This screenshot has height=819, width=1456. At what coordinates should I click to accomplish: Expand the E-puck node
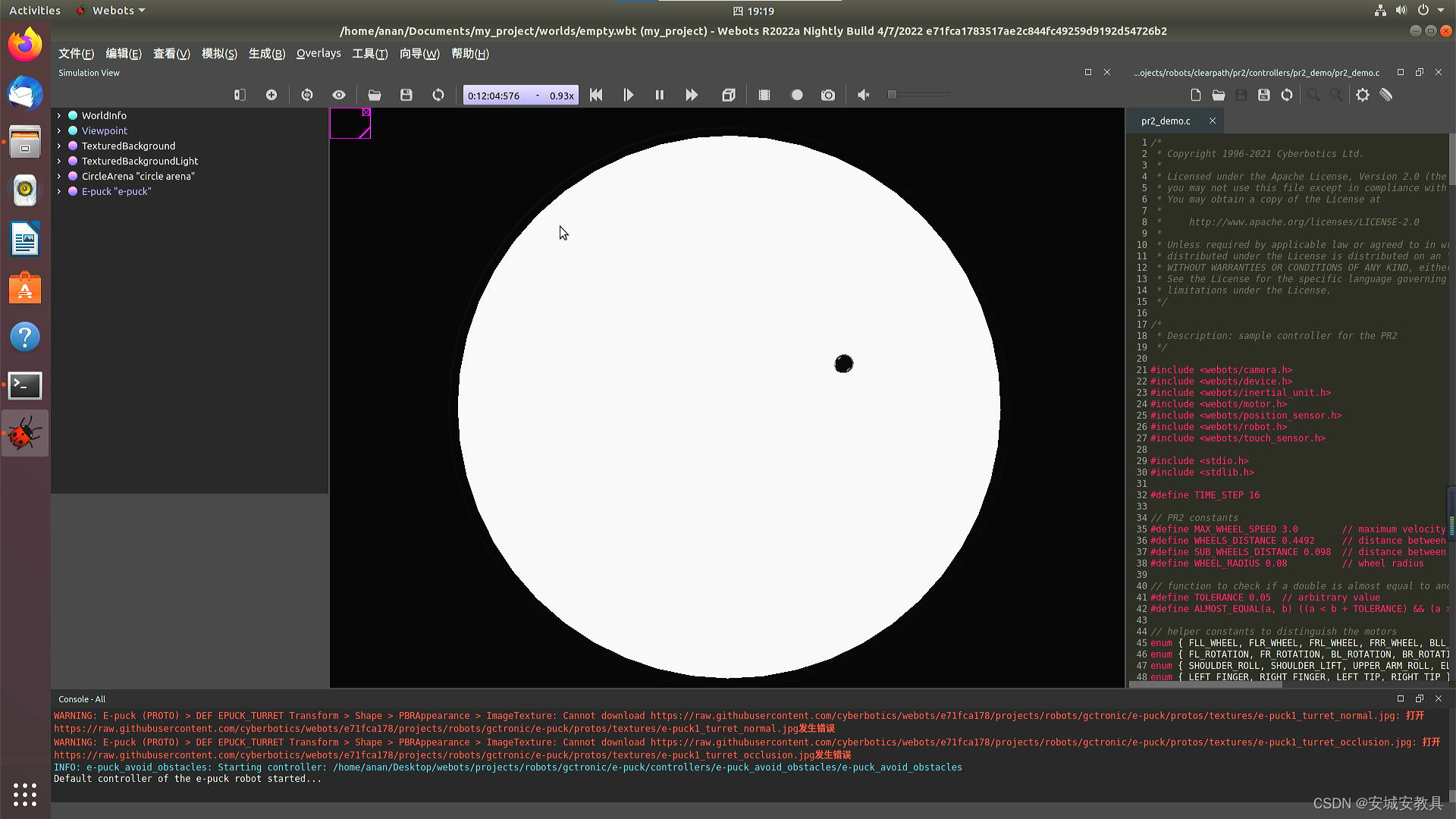click(x=59, y=191)
